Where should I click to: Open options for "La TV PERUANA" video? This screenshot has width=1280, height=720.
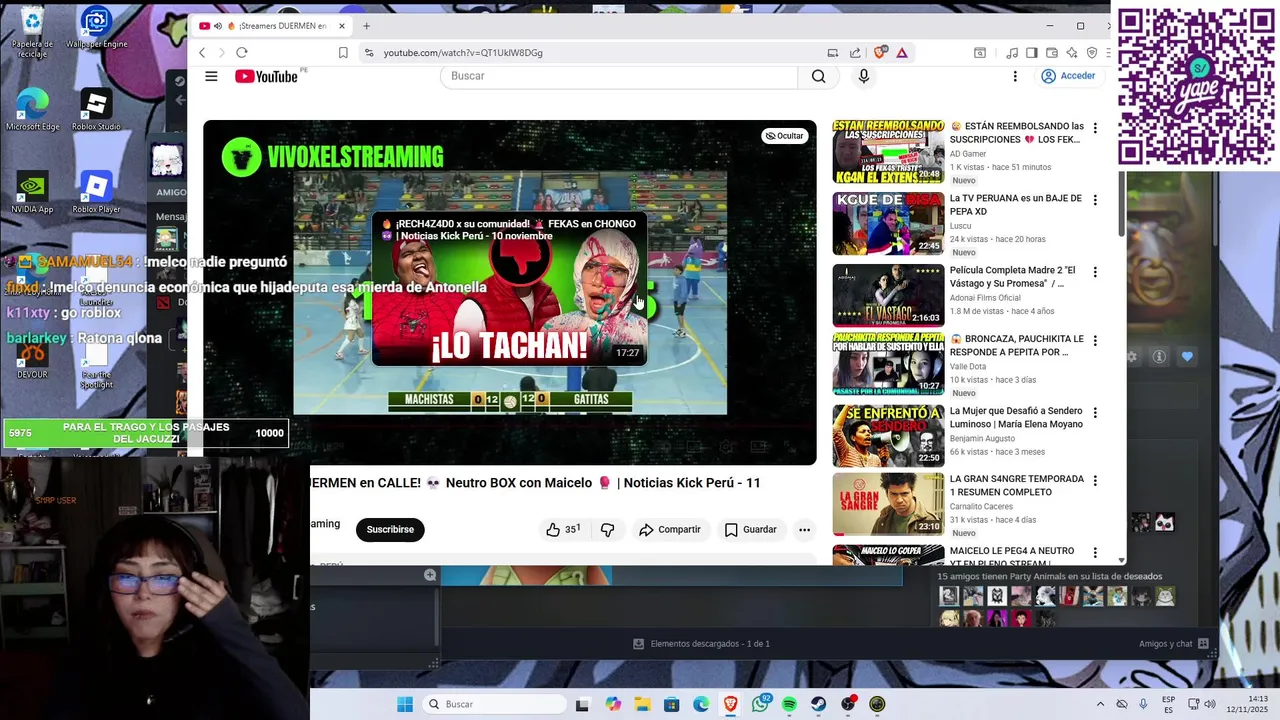click(1095, 200)
